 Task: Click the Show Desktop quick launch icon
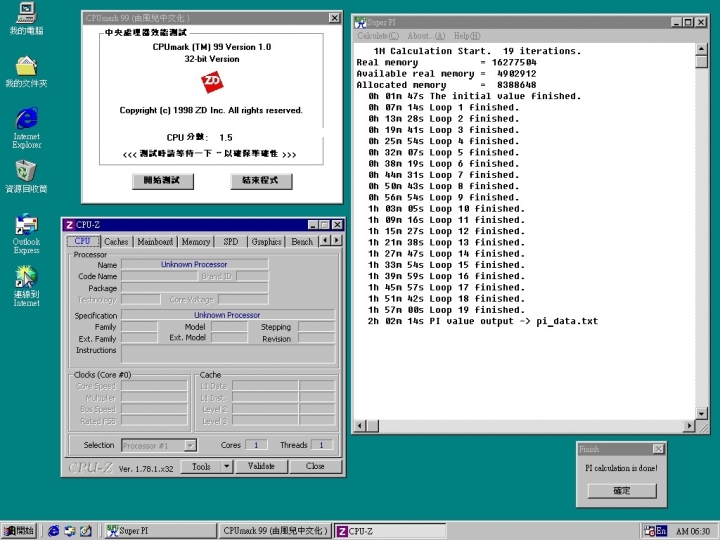tap(86, 530)
